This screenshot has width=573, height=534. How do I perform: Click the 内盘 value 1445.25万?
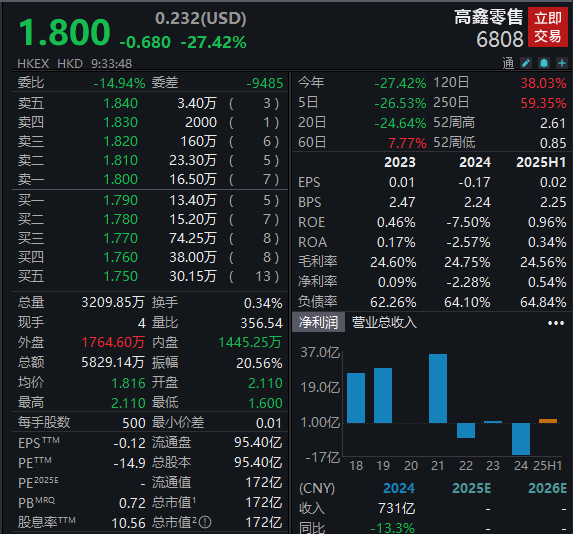click(250, 342)
